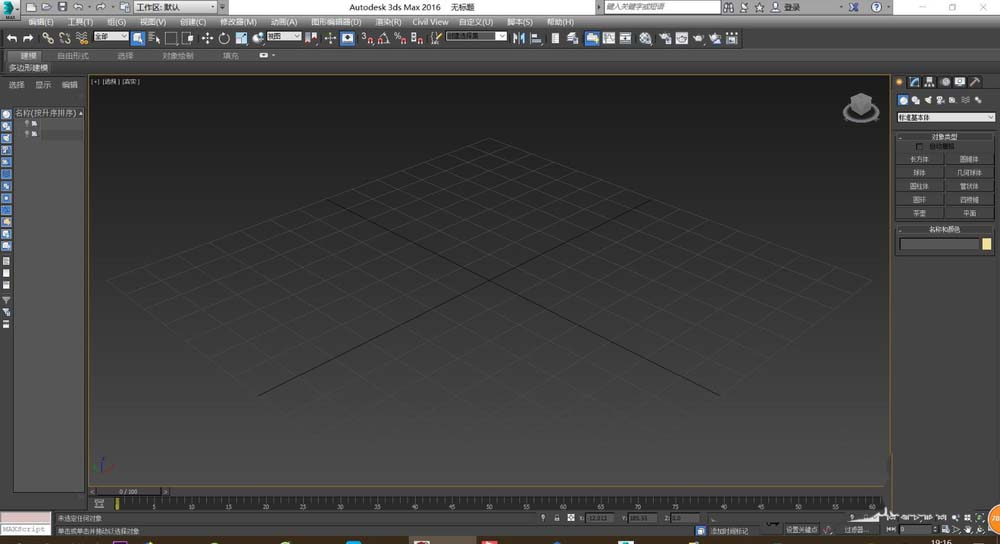Activate the Select and Rotate tool
The image size is (1000, 544).
(x=224, y=38)
